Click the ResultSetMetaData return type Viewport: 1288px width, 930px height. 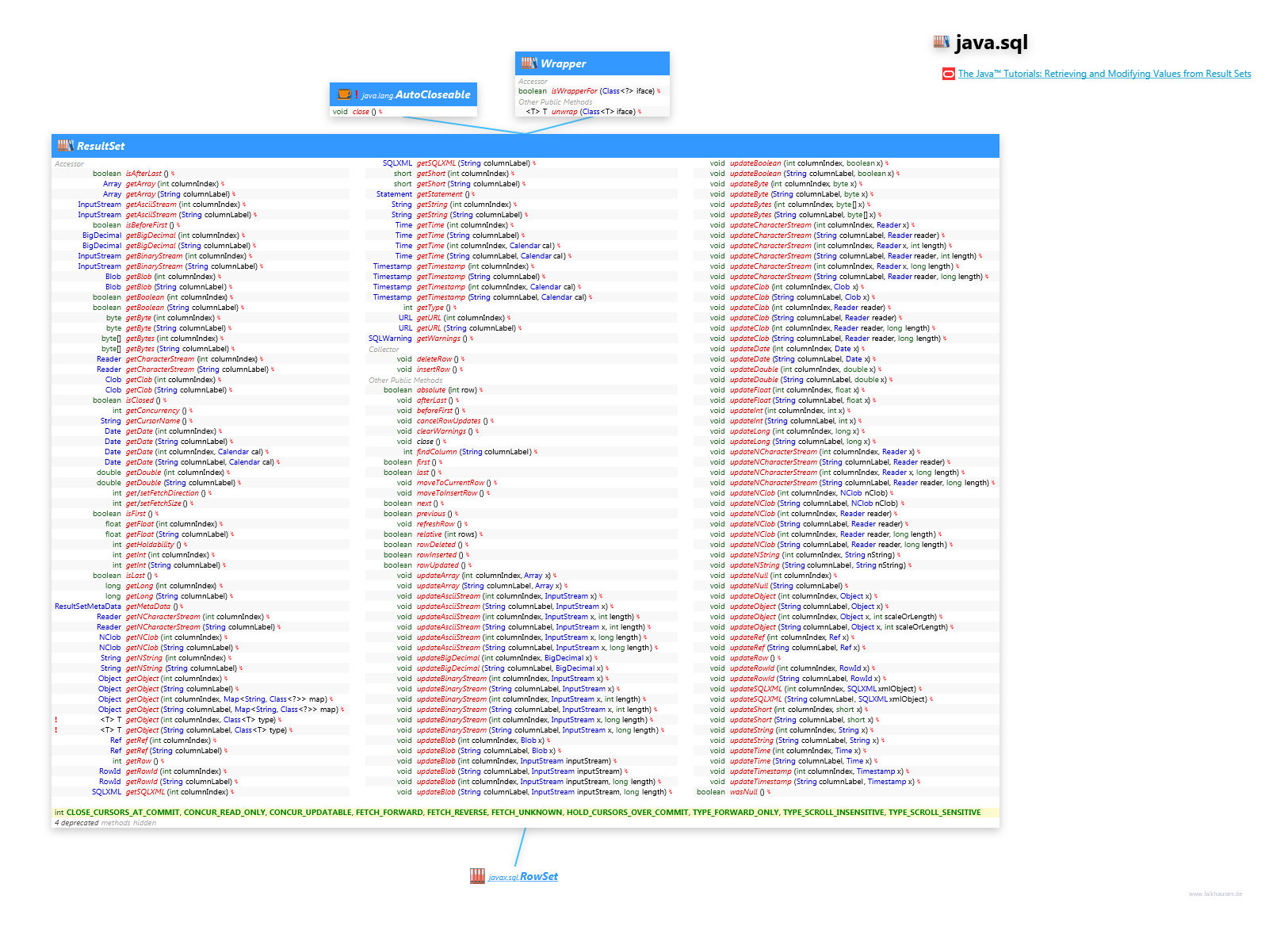[x=88, y=607]
